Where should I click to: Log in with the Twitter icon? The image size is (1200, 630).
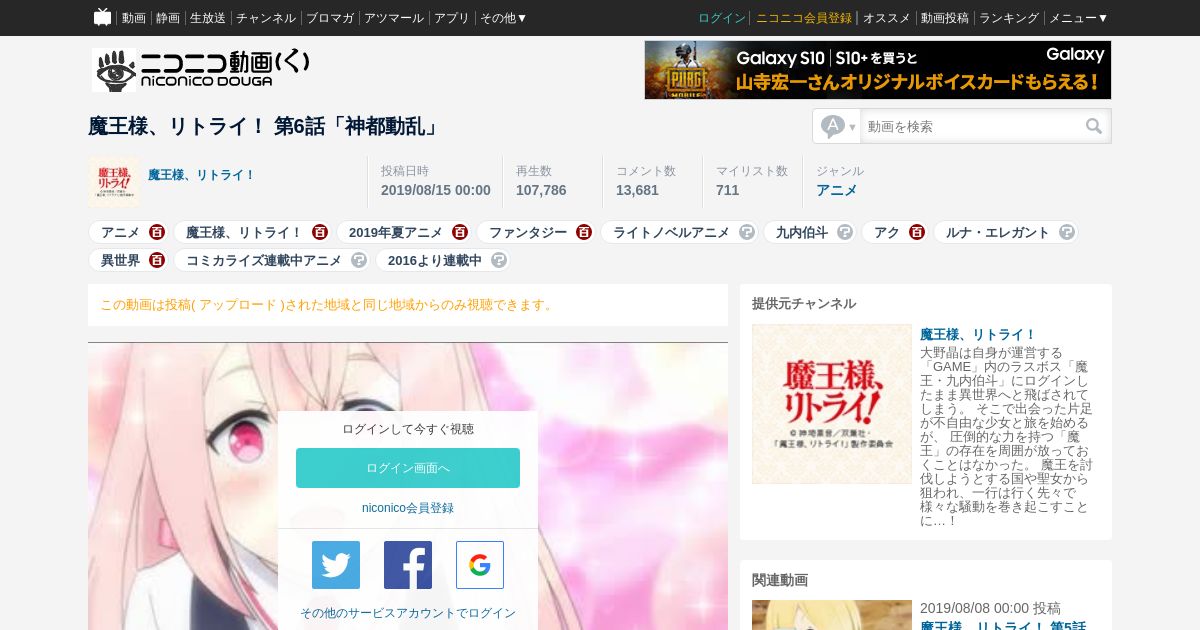tap(336, 565)
